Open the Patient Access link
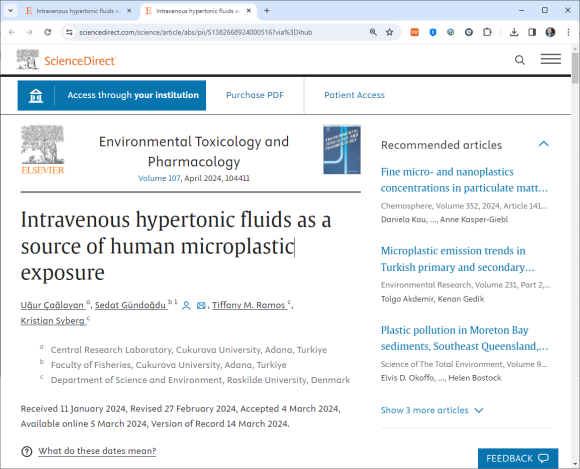Screen dimensions: 580x469 [x=354, y=95]
